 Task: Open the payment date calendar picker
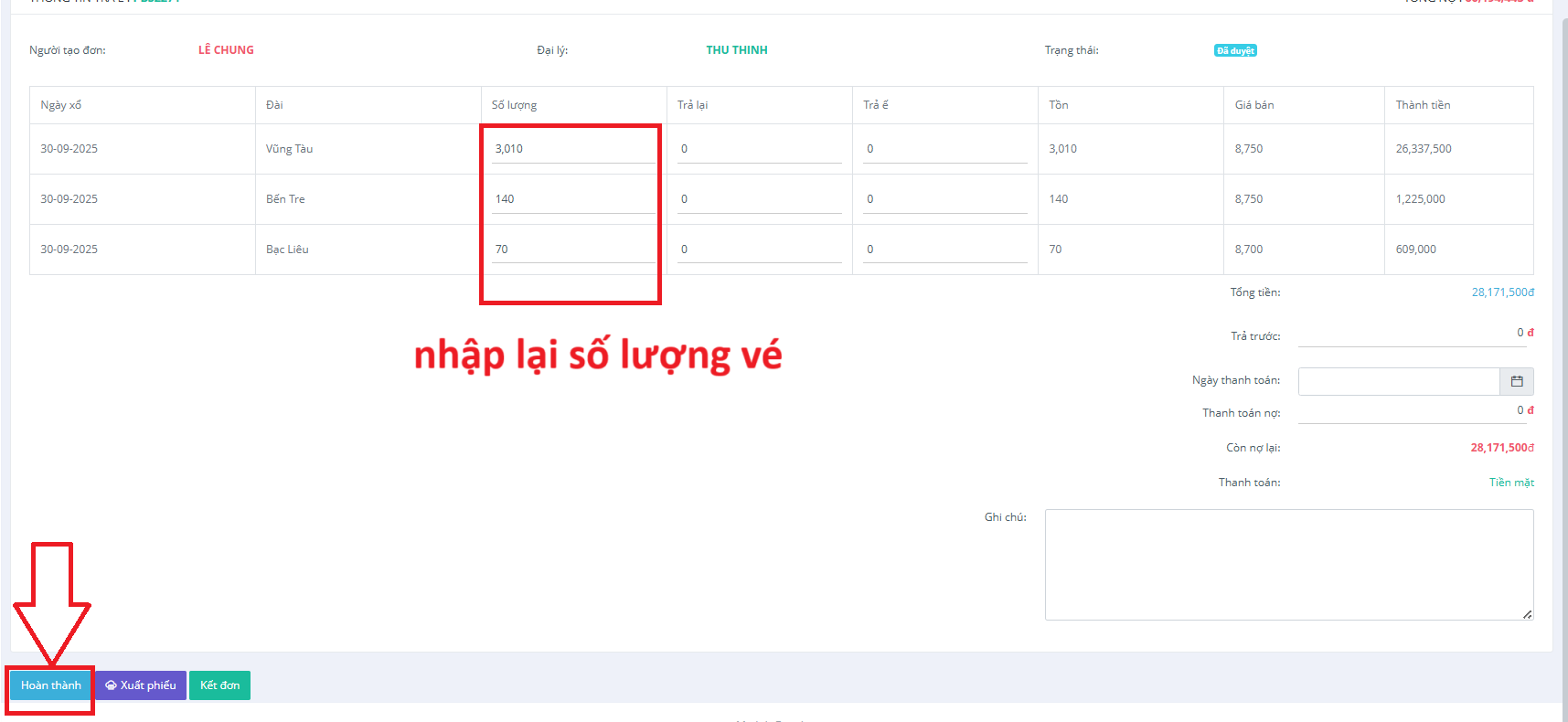[x=1516, y=381]
